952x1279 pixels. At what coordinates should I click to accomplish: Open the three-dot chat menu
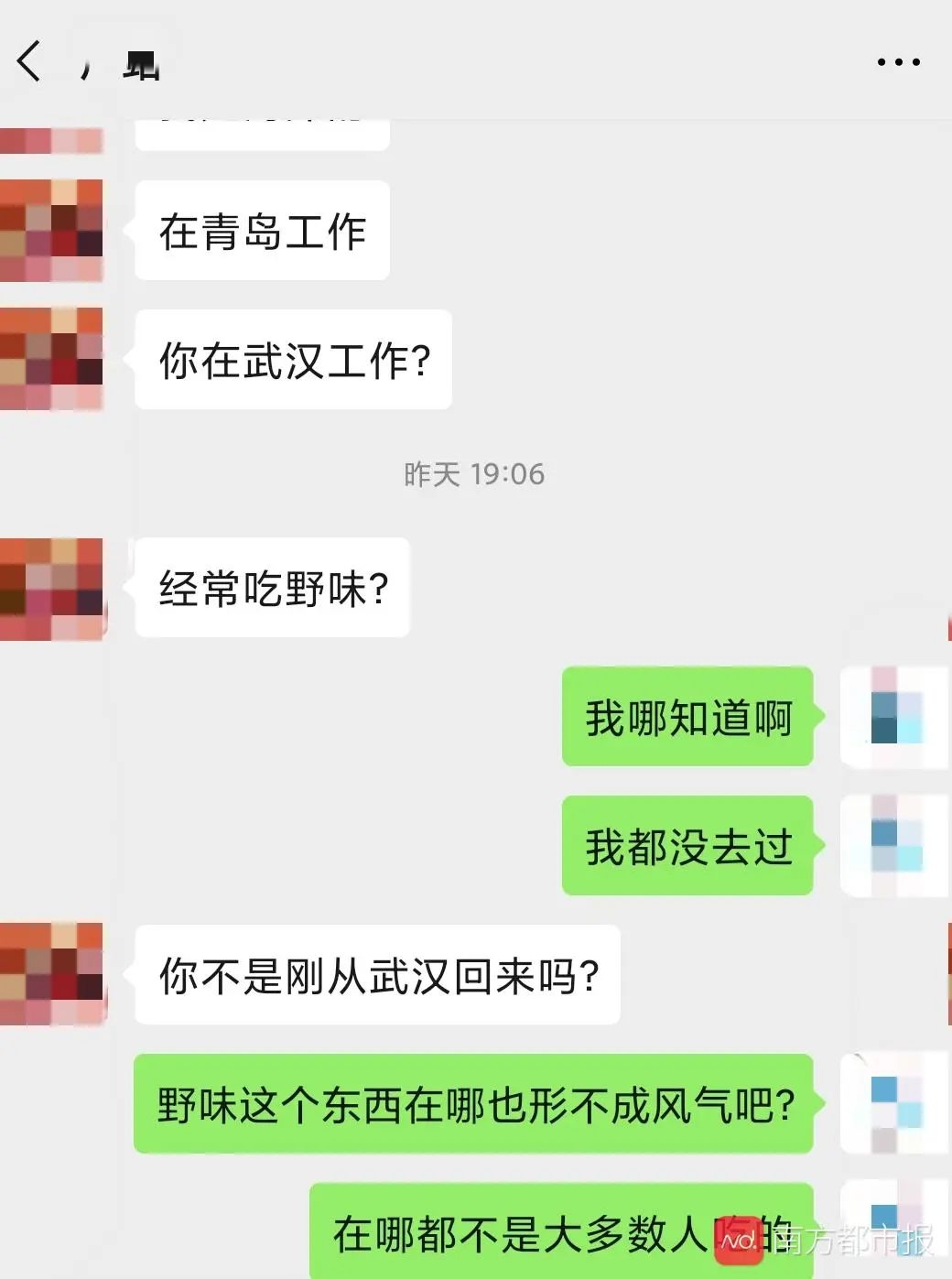(898, 61)
